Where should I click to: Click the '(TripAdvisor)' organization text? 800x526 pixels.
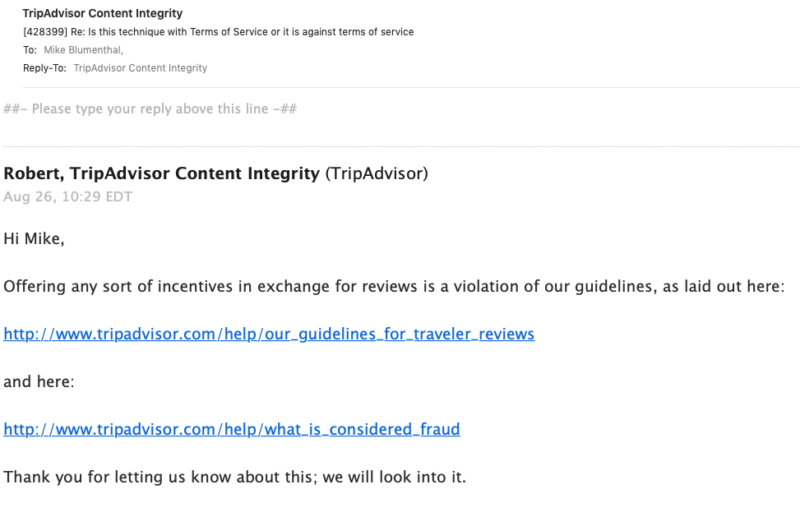coord(377,173)
